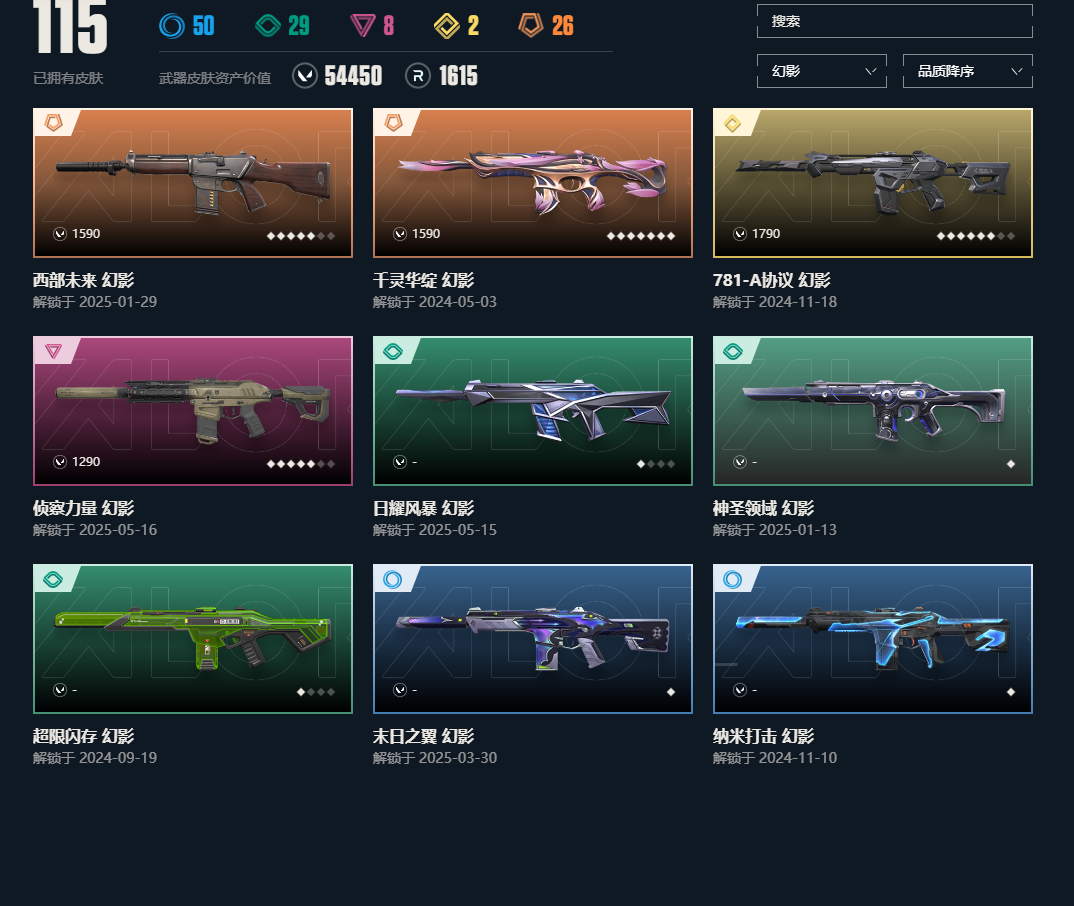Select the 纳米打击 幻影 skin thumbnail

pyautogui.click(x=872, y=639)
